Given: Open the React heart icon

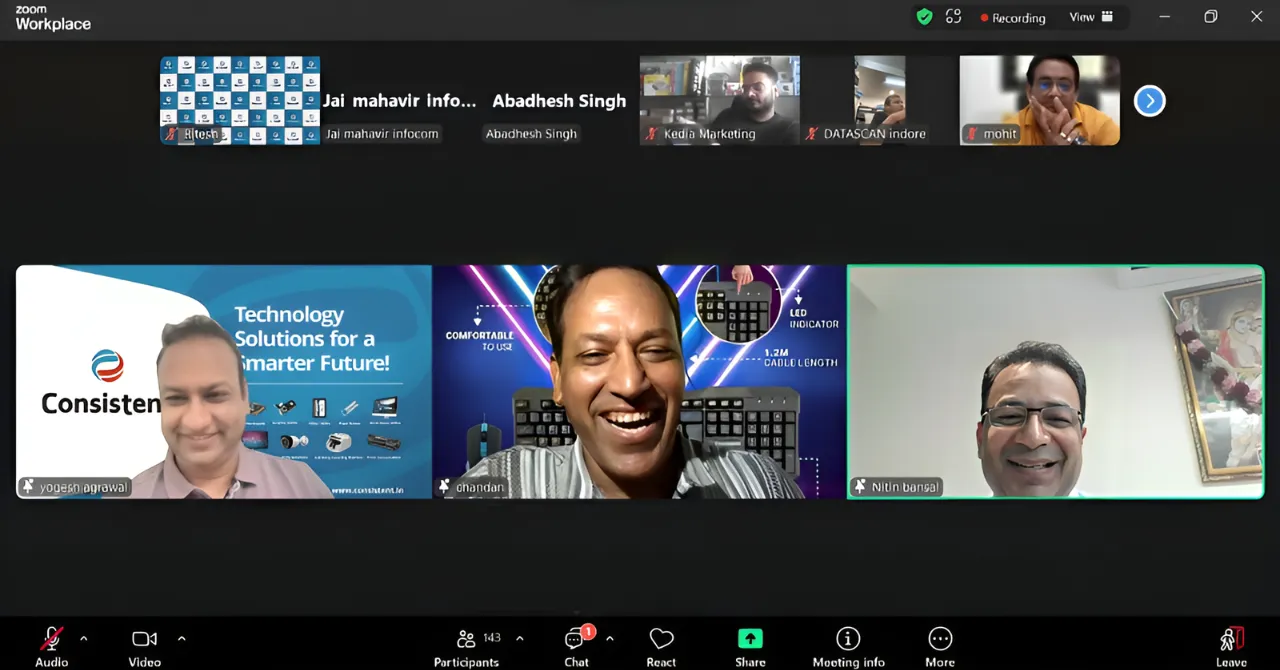Looking at the screenshot, I should [x=661, y=645].
